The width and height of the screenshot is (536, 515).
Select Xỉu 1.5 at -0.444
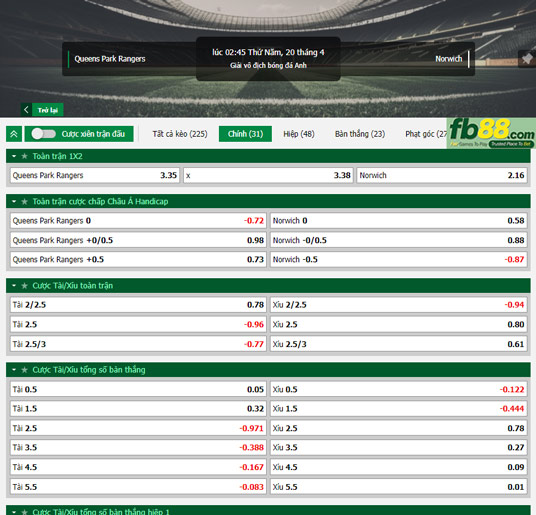398,409
